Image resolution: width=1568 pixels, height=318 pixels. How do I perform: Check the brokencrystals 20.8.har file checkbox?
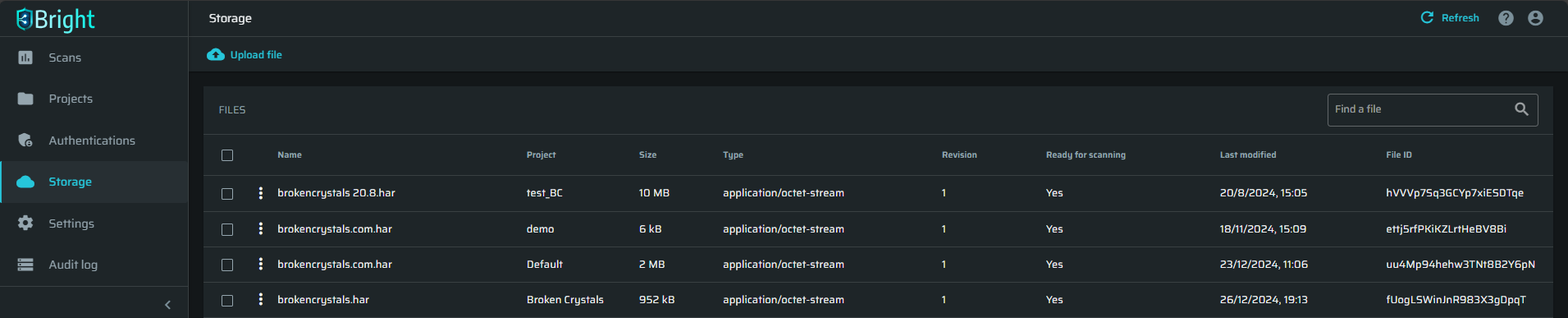click(227, 194)
